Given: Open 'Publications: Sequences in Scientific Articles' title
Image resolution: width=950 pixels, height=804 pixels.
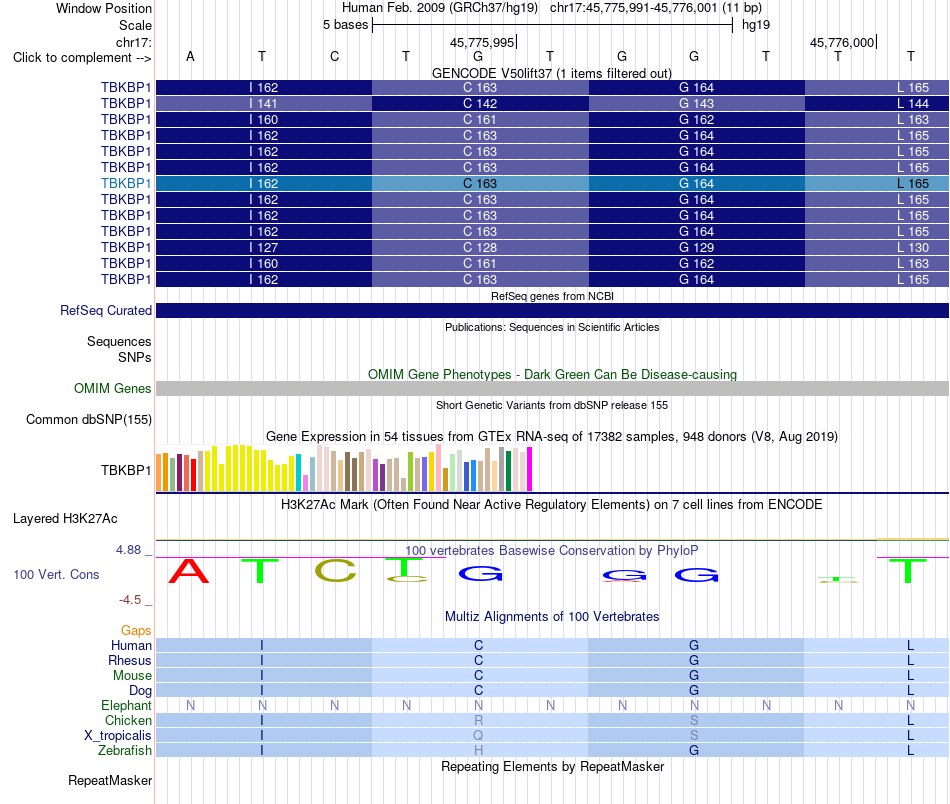Looking at the screenshot, I should pyautogui.click(x=552, y=327).
